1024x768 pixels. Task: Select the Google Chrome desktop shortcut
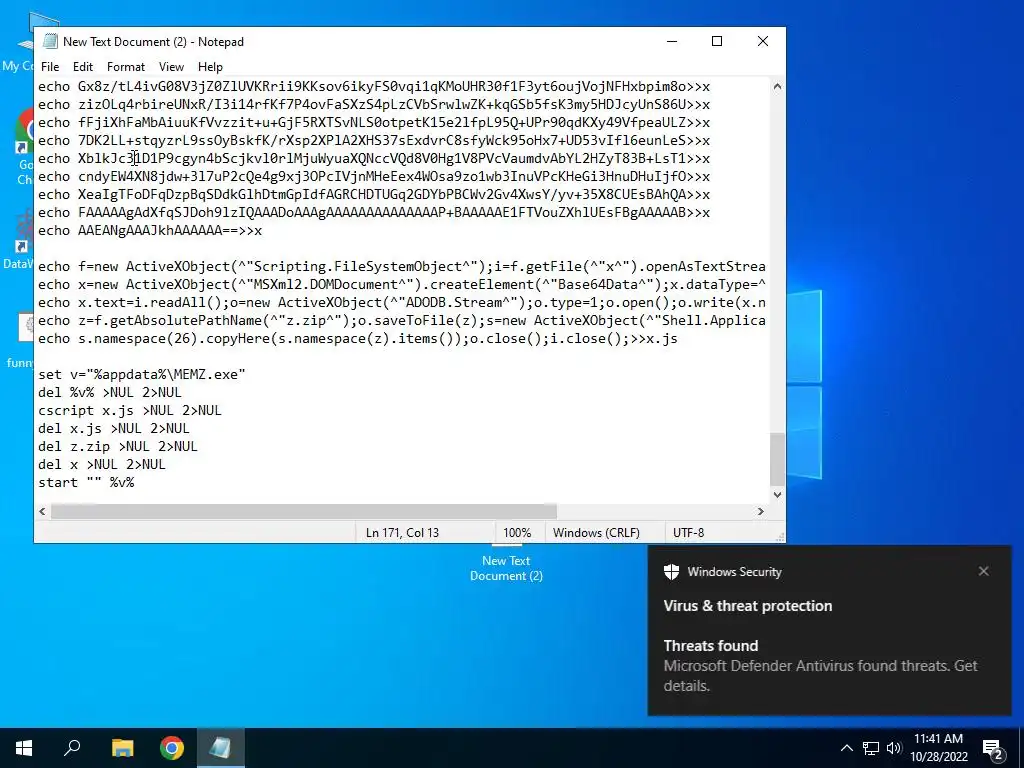pyautogui.click(x=25, y=147)
